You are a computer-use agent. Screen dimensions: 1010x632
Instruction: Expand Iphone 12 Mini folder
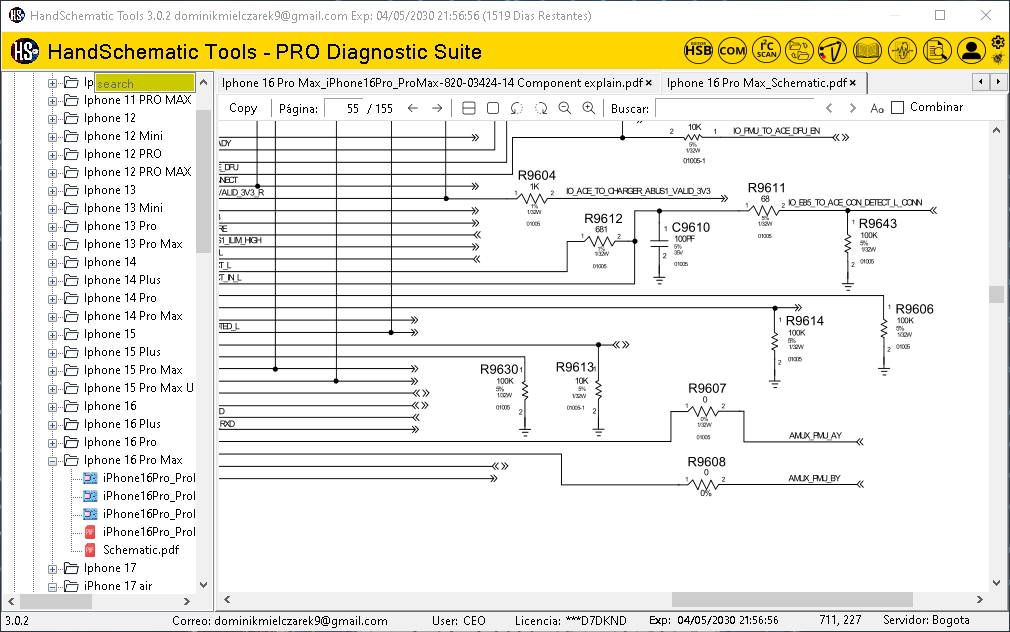click(52, 137)
